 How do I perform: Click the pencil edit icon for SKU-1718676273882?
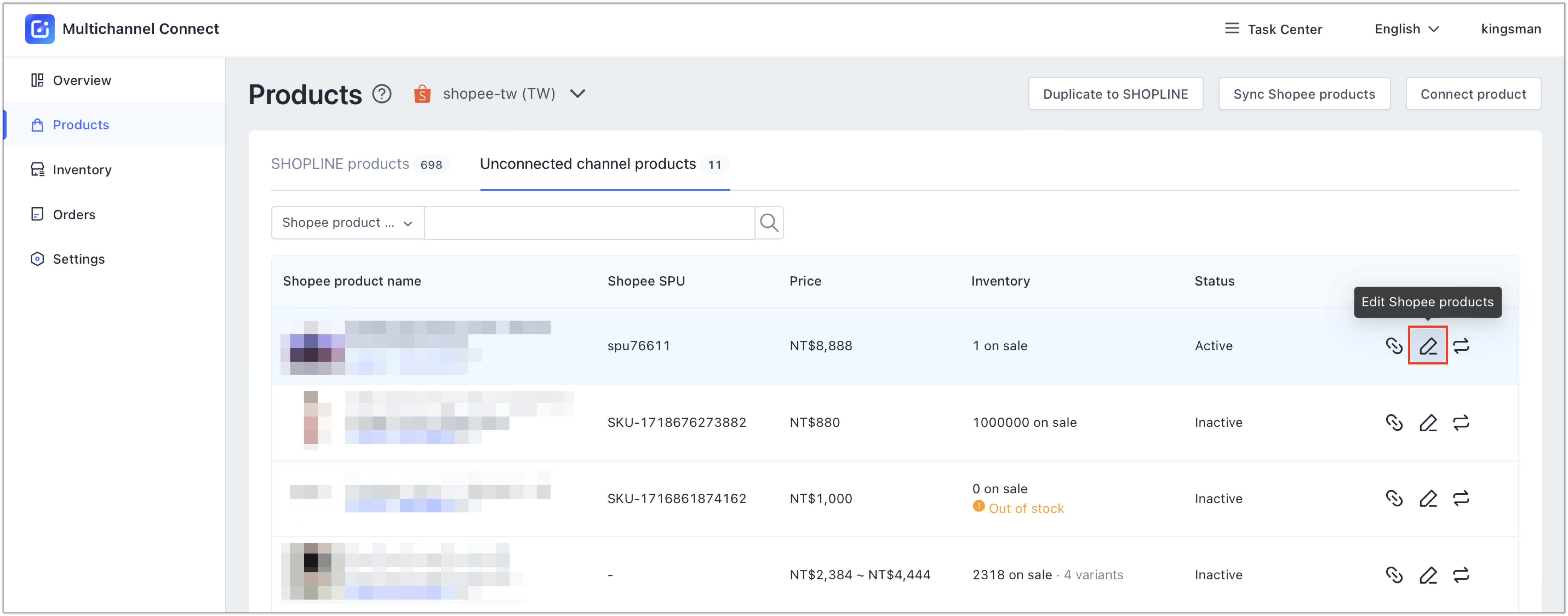click(1427, 423)
